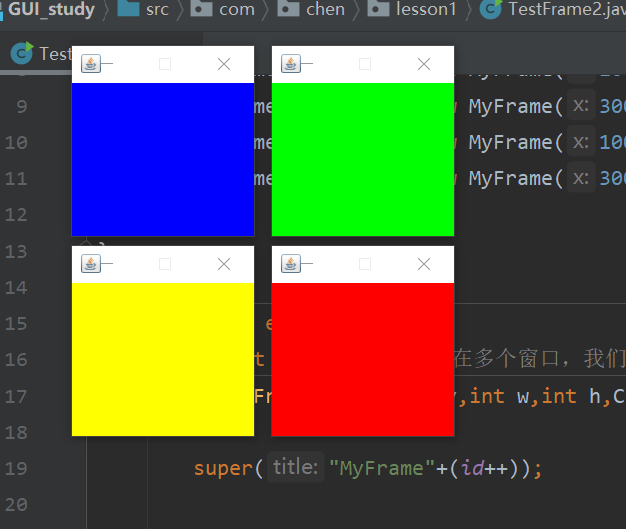
Task: Click line number 14 in the gutter
Action: point(16,287)
